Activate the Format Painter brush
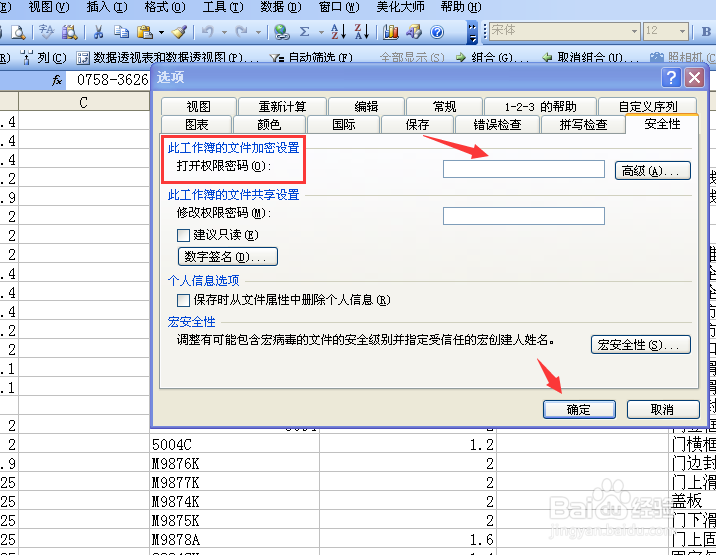The image size is (716, 555). (179, 32)
